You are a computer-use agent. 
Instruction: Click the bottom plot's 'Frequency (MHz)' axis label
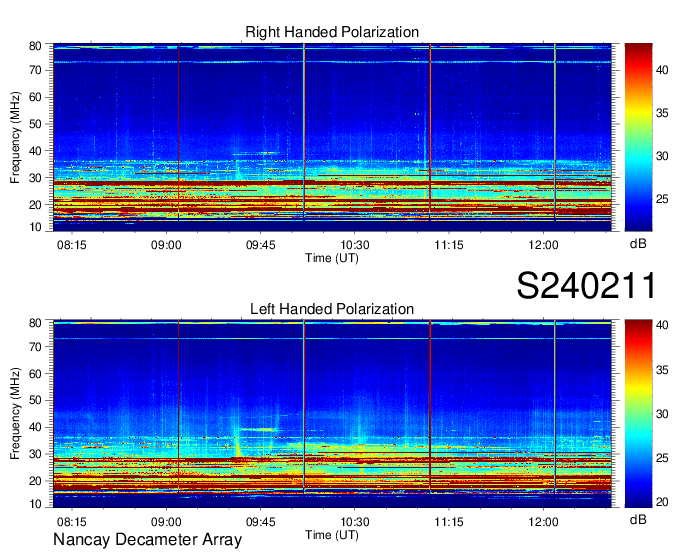coord(15,414)
